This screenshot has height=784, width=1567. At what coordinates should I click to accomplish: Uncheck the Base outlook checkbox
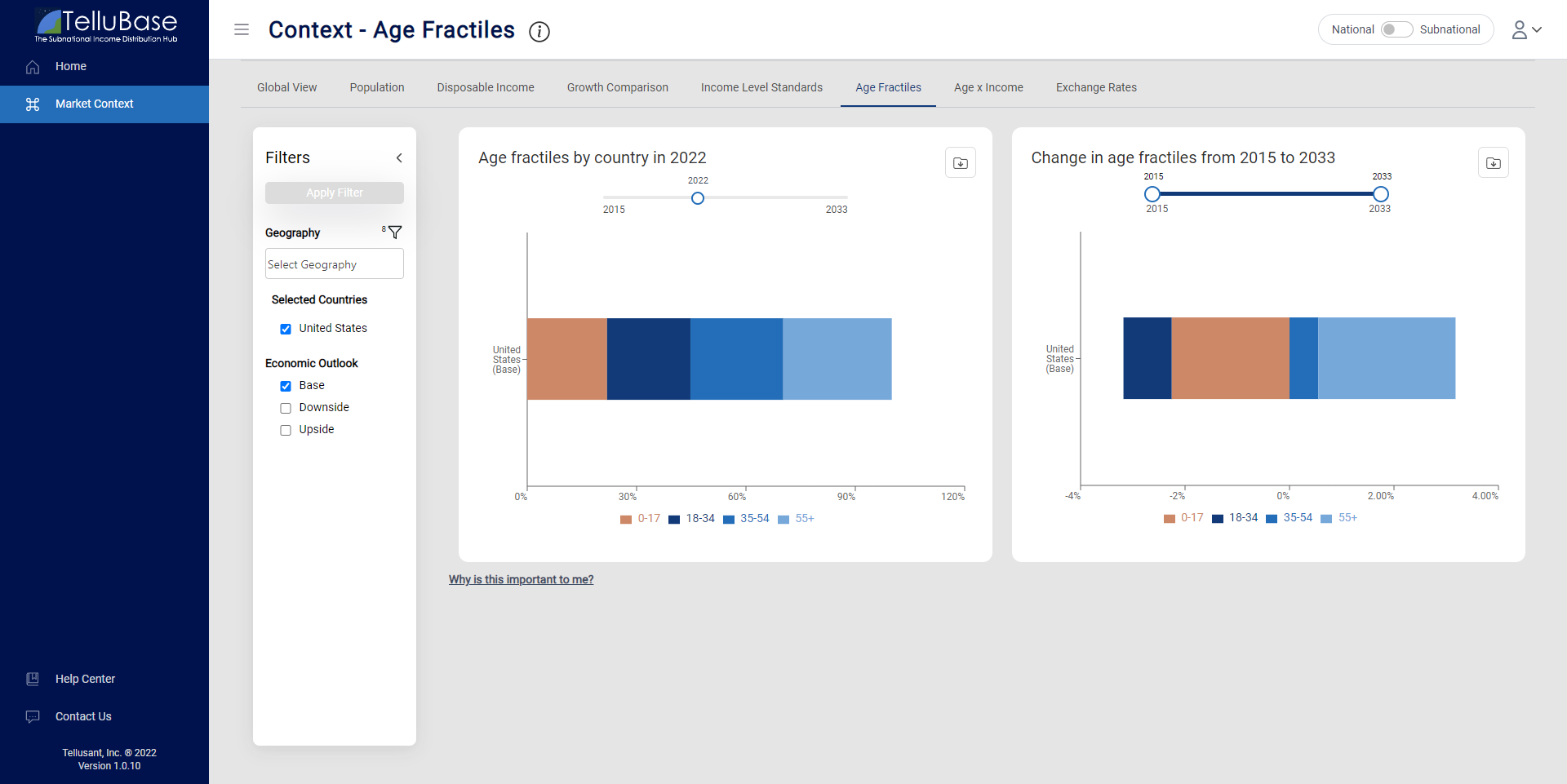tap(286, 386)
